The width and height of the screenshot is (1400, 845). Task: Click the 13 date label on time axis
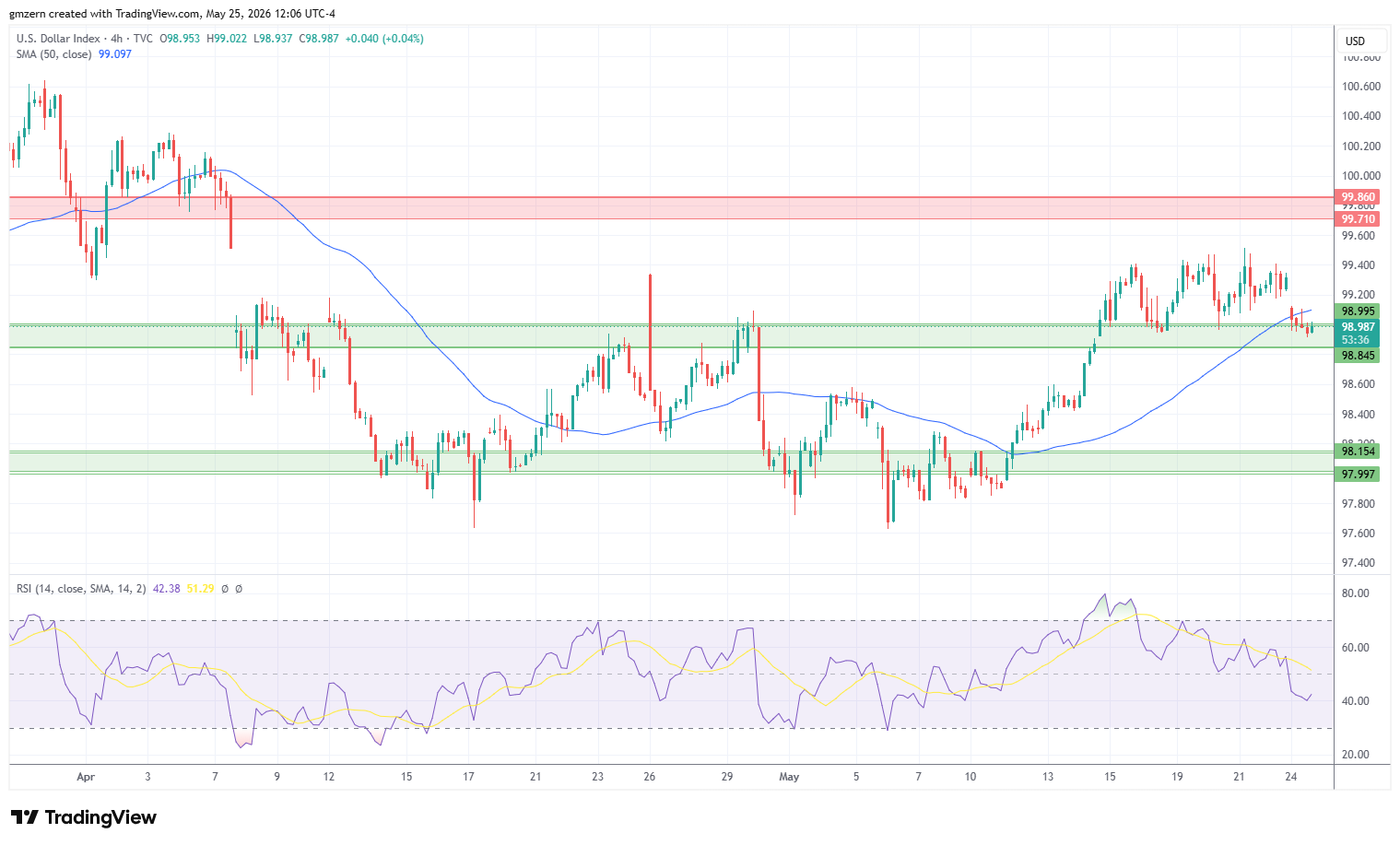[1047, 777]
